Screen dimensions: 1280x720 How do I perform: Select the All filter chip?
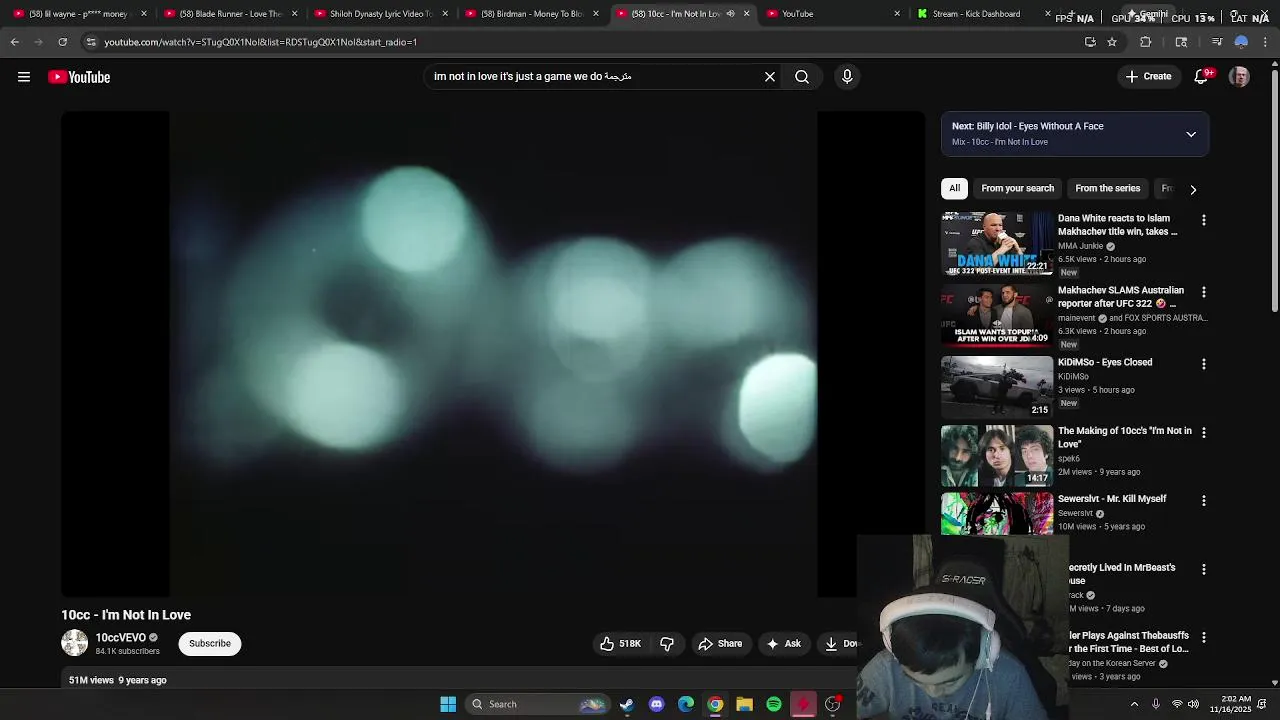pyautogui.click(x=955, y=188)
